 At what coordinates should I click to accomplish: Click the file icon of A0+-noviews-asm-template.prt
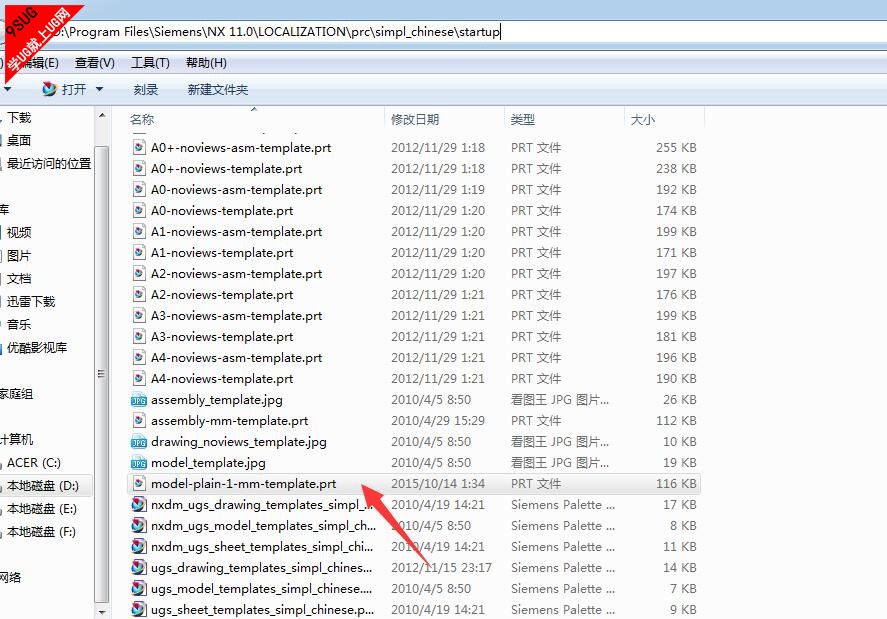tap(139, 148)
